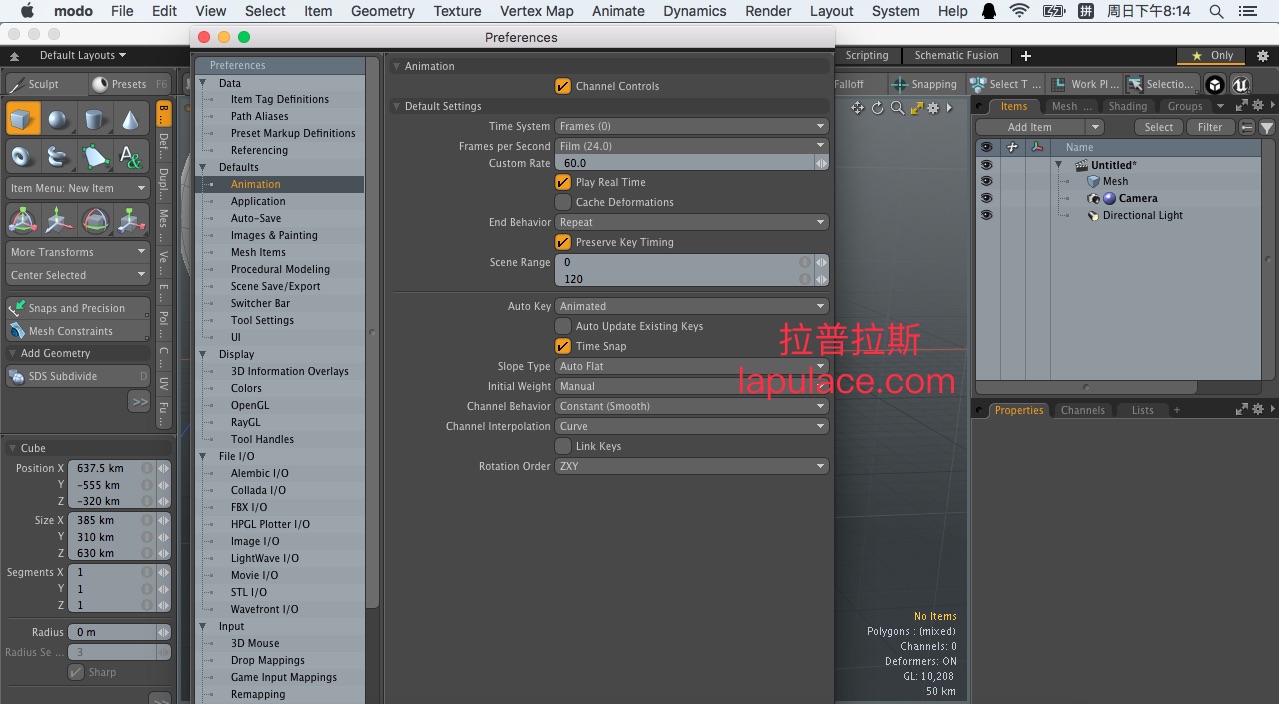Click the Select button in Items panel
The width and height of the screenshot is (1279, 704).
coord(1159,127)
